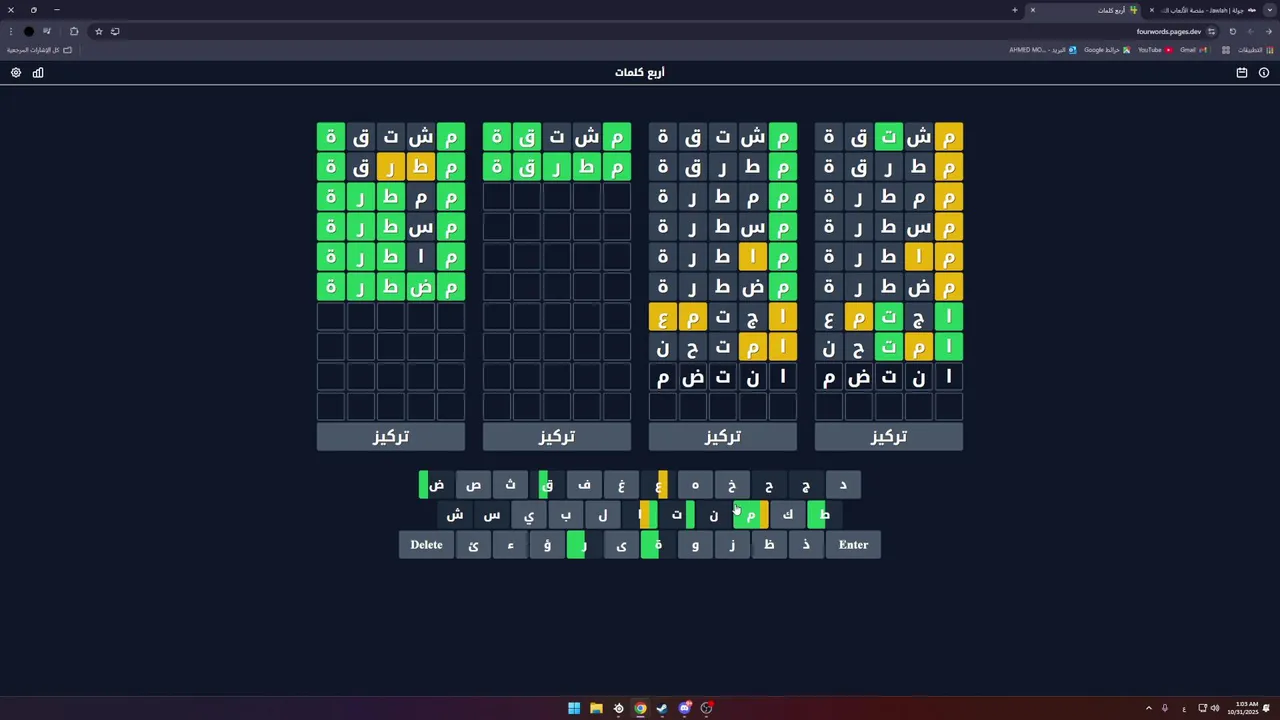Tap the ل key on game keyboard
Screen dimensions: 1280x720
click(603, 515)
